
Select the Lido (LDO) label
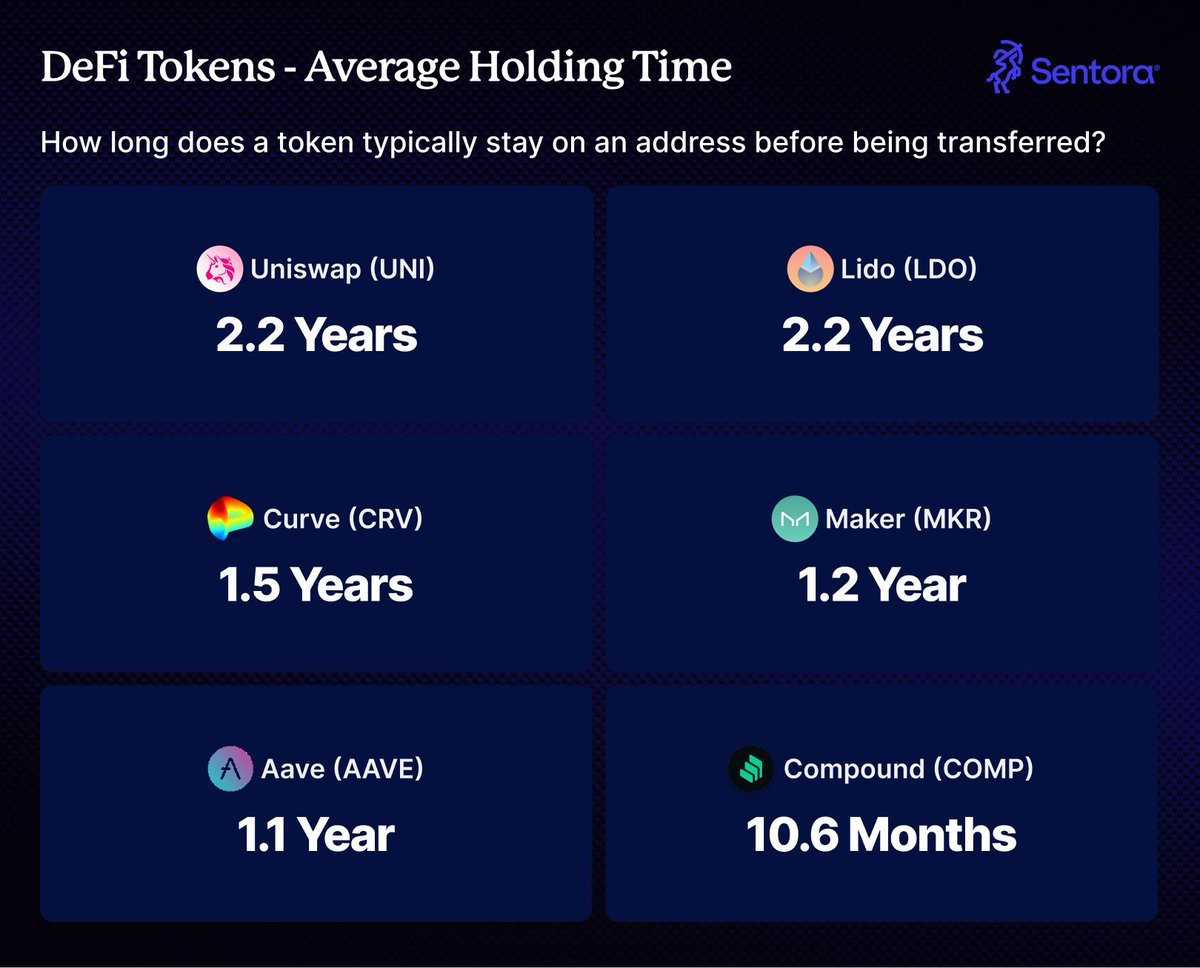(910, 269)
